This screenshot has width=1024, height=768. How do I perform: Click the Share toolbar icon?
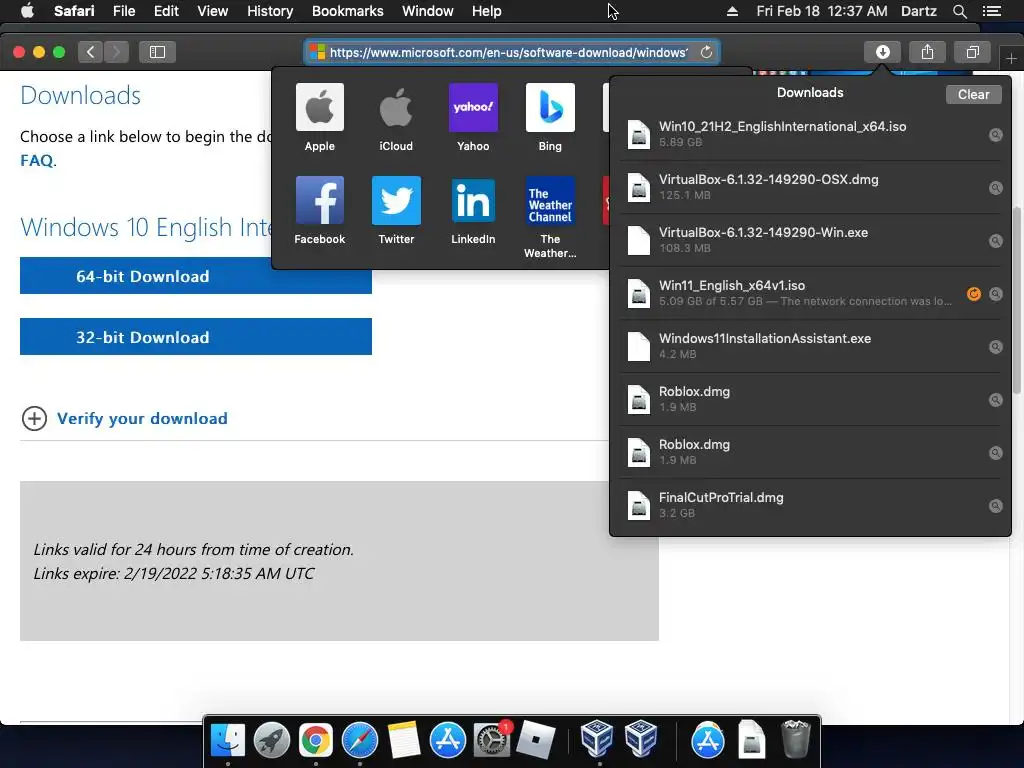click(x=927, y=52)
